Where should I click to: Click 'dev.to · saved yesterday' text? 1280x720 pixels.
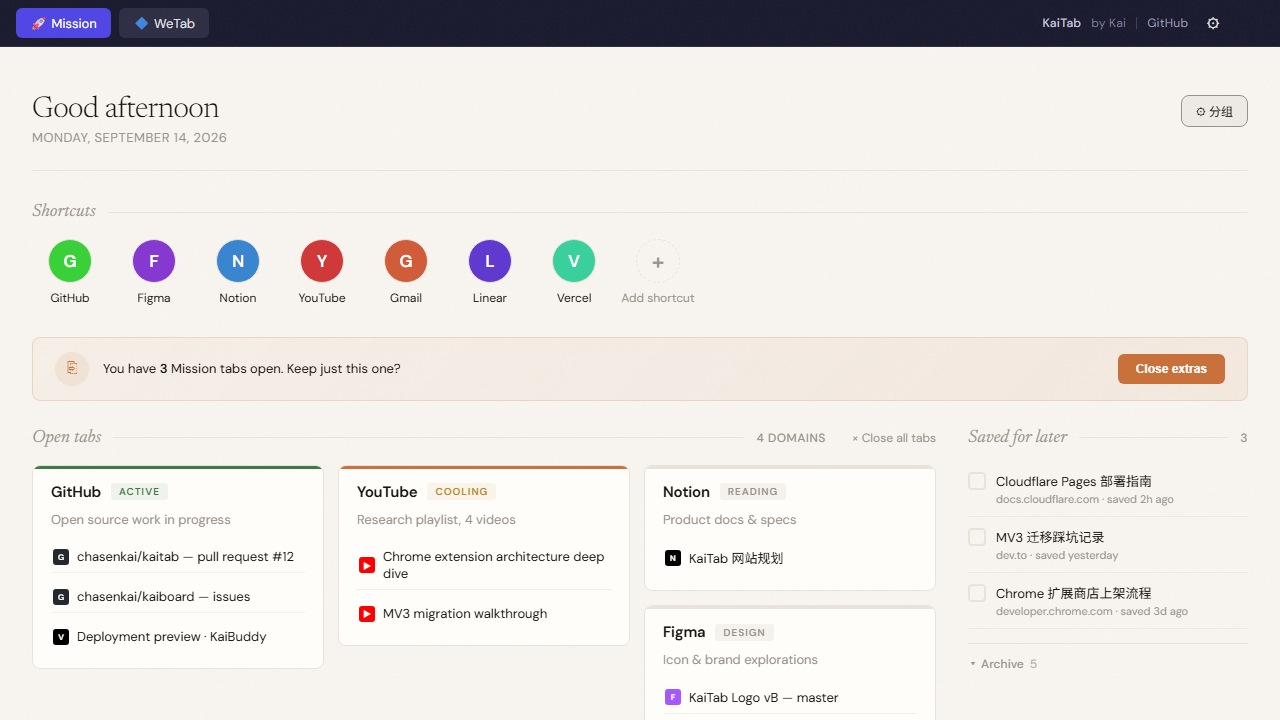[x=1057, y=555]
